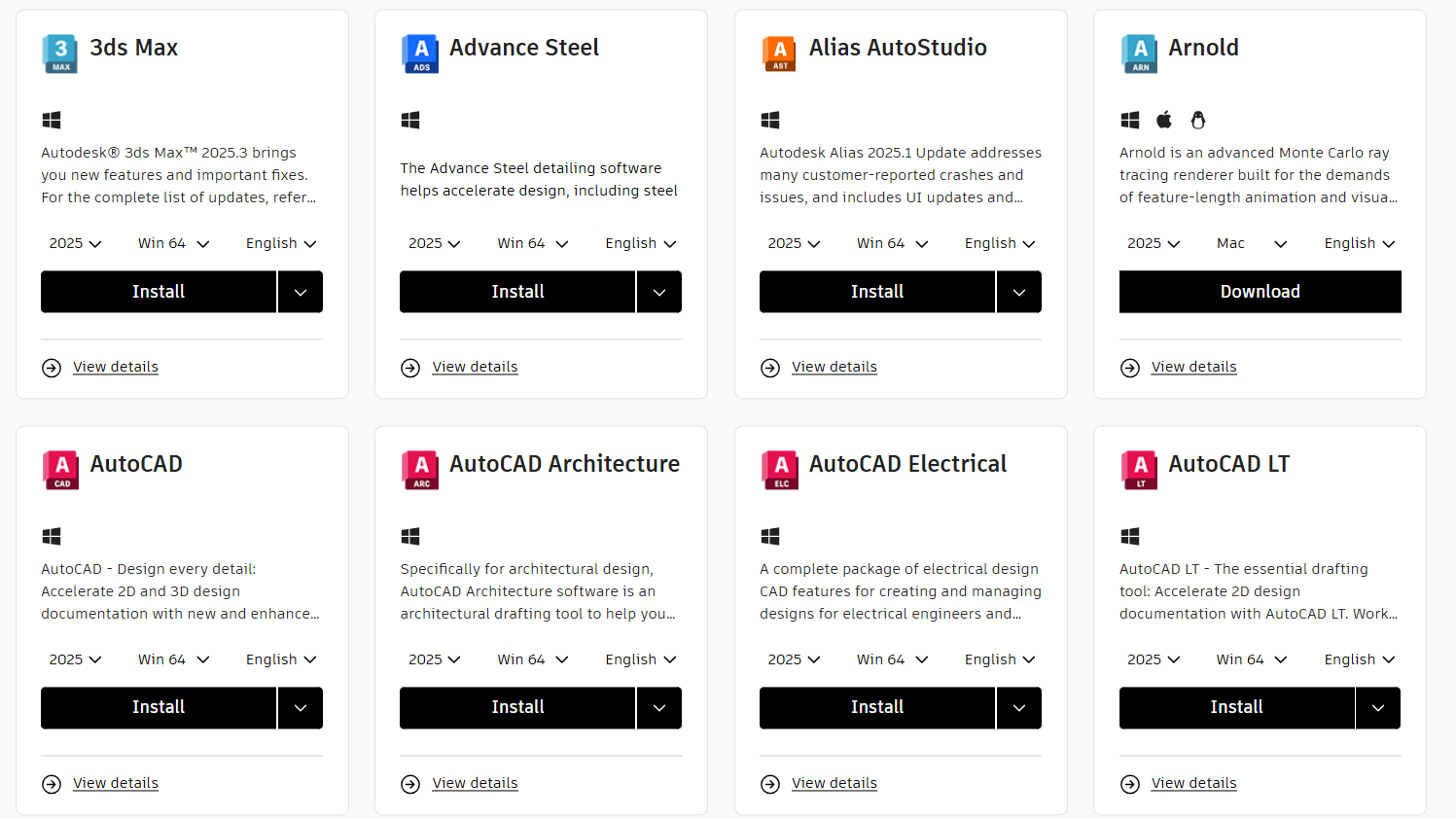Viewport: 1456px width, 819px height.
Task: Click the AutoCAD product icon
Action: pyautogui.click(x=60, y=470)
